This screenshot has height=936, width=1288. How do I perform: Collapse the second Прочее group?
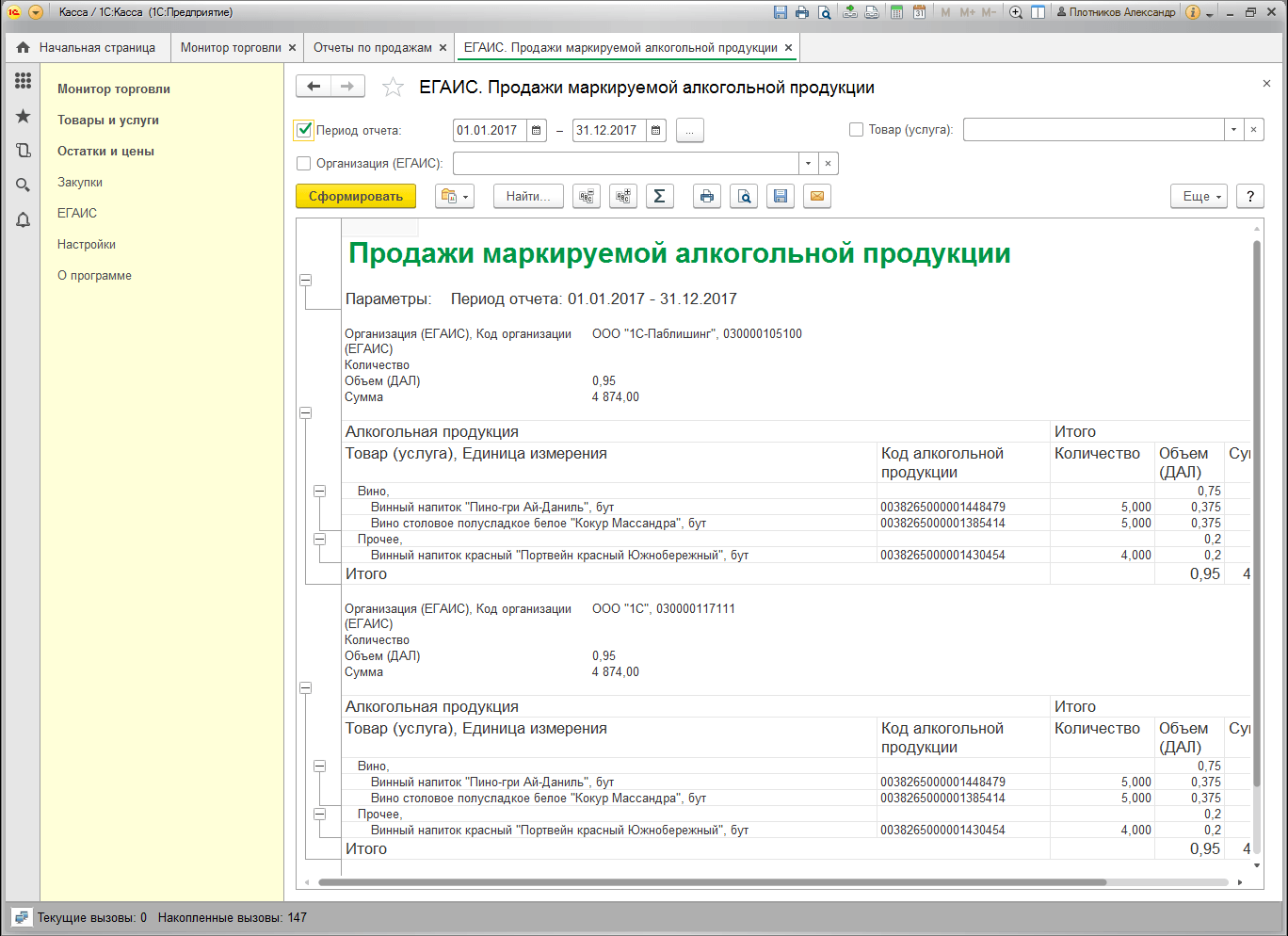tap(319, 814)
